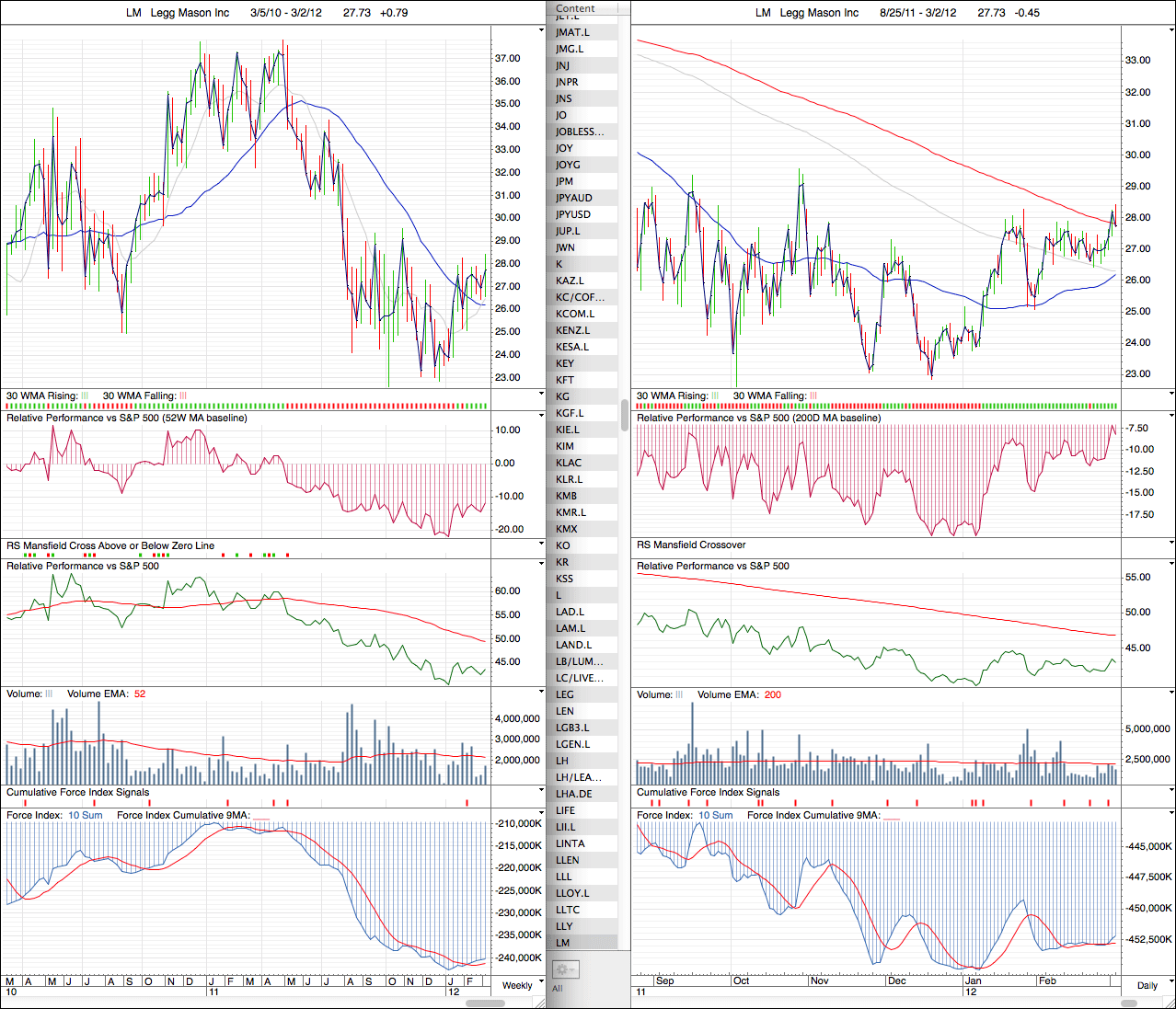Screen dimensions: 1176x1009
Task: Select JPM in the symbol list
Action: (x=564, y=181)
